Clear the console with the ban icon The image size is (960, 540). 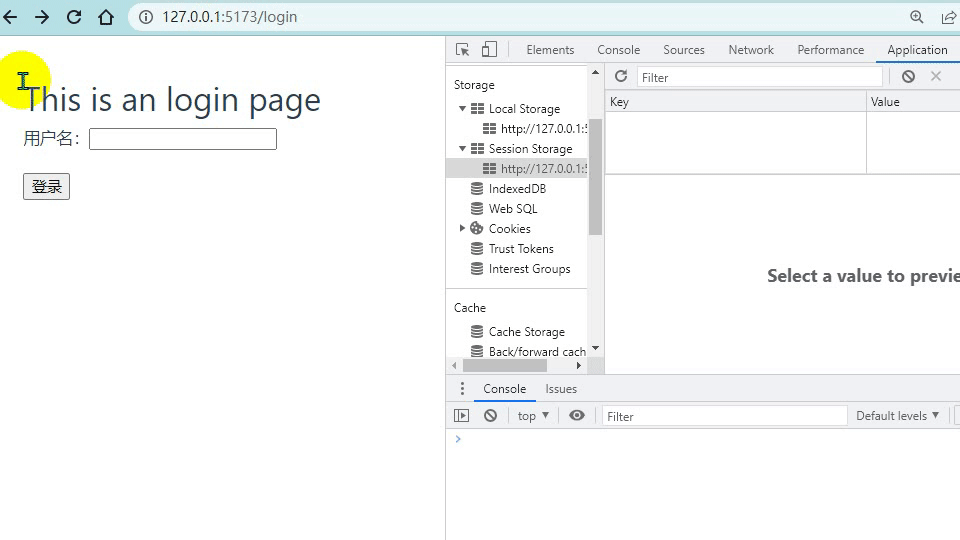coord(490,416)
